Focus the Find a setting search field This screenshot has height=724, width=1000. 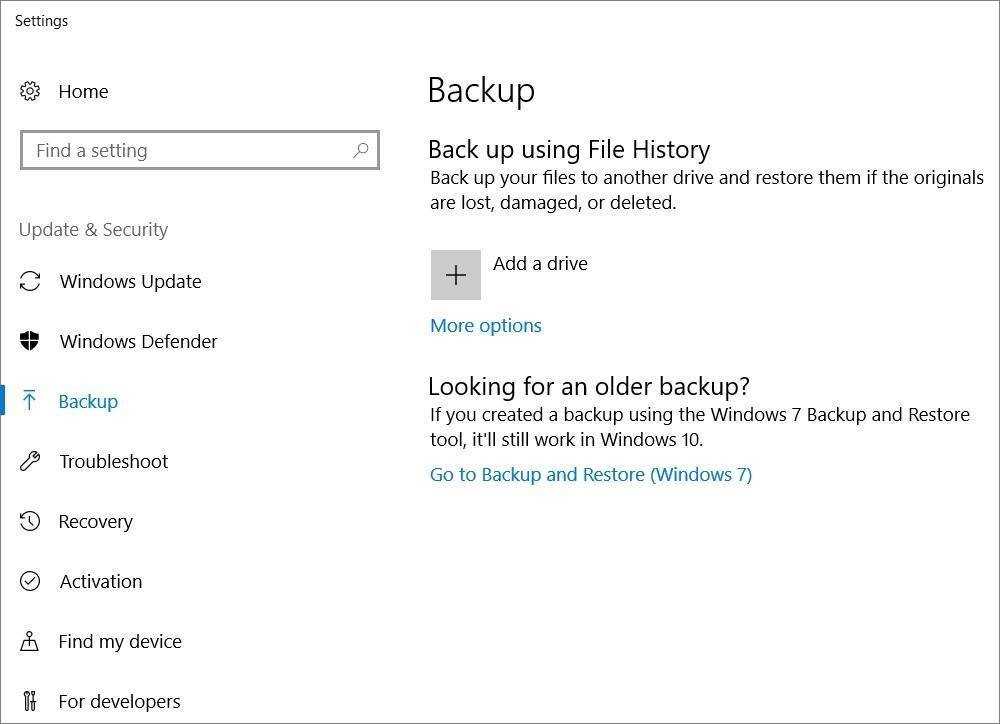pyautogui.click(x=190, y=151)
